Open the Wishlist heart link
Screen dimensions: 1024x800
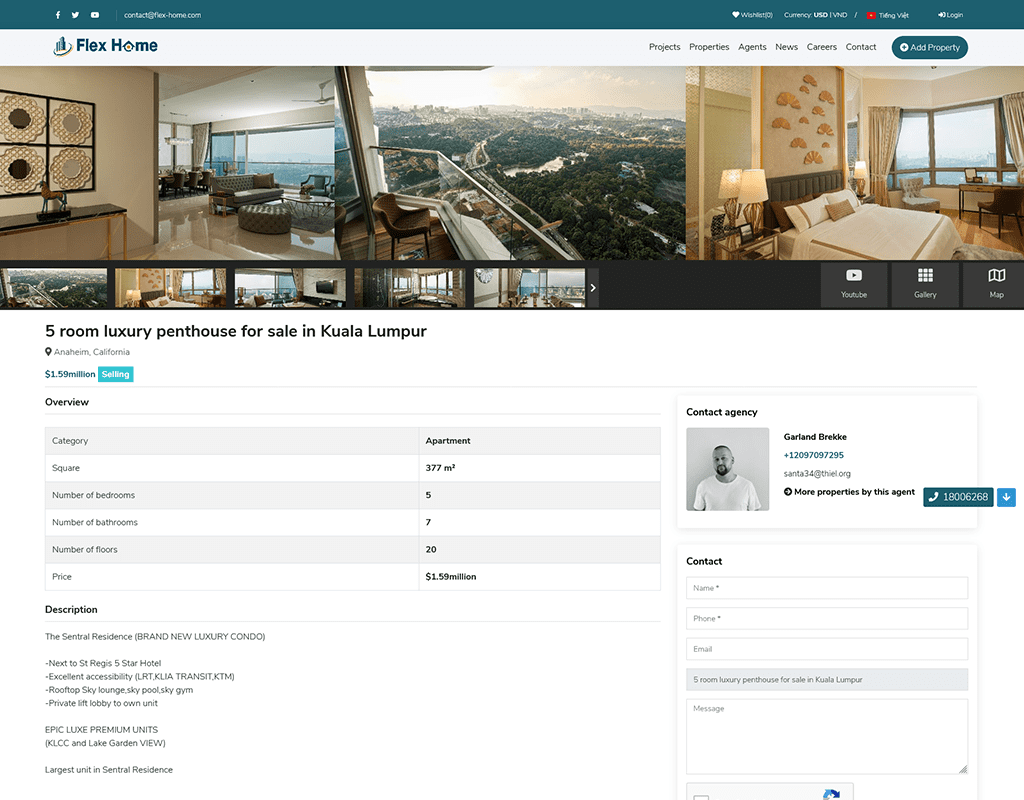[x=752, y=15]
